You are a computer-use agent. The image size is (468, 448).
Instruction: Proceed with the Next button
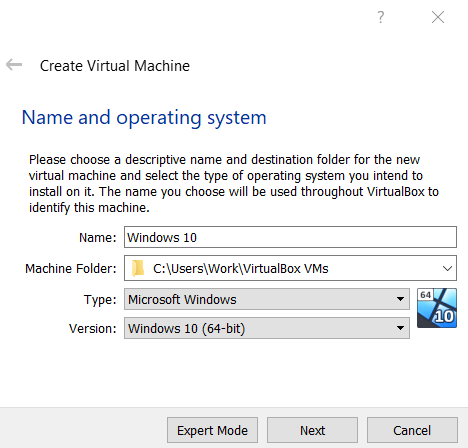(312, 430)
